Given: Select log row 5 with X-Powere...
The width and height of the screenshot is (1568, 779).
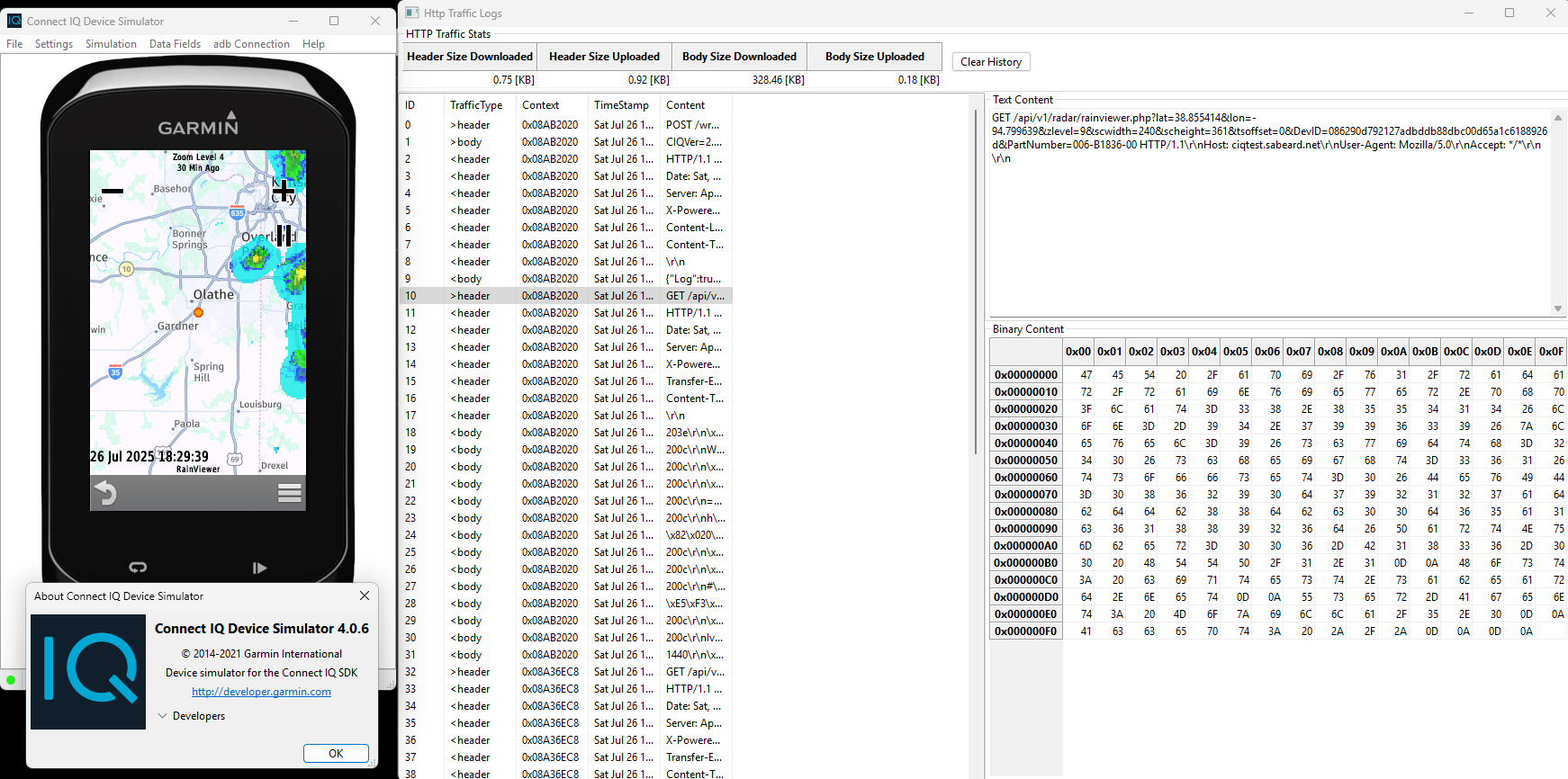Looking at the screenshot, I should (x=566, y=210).
